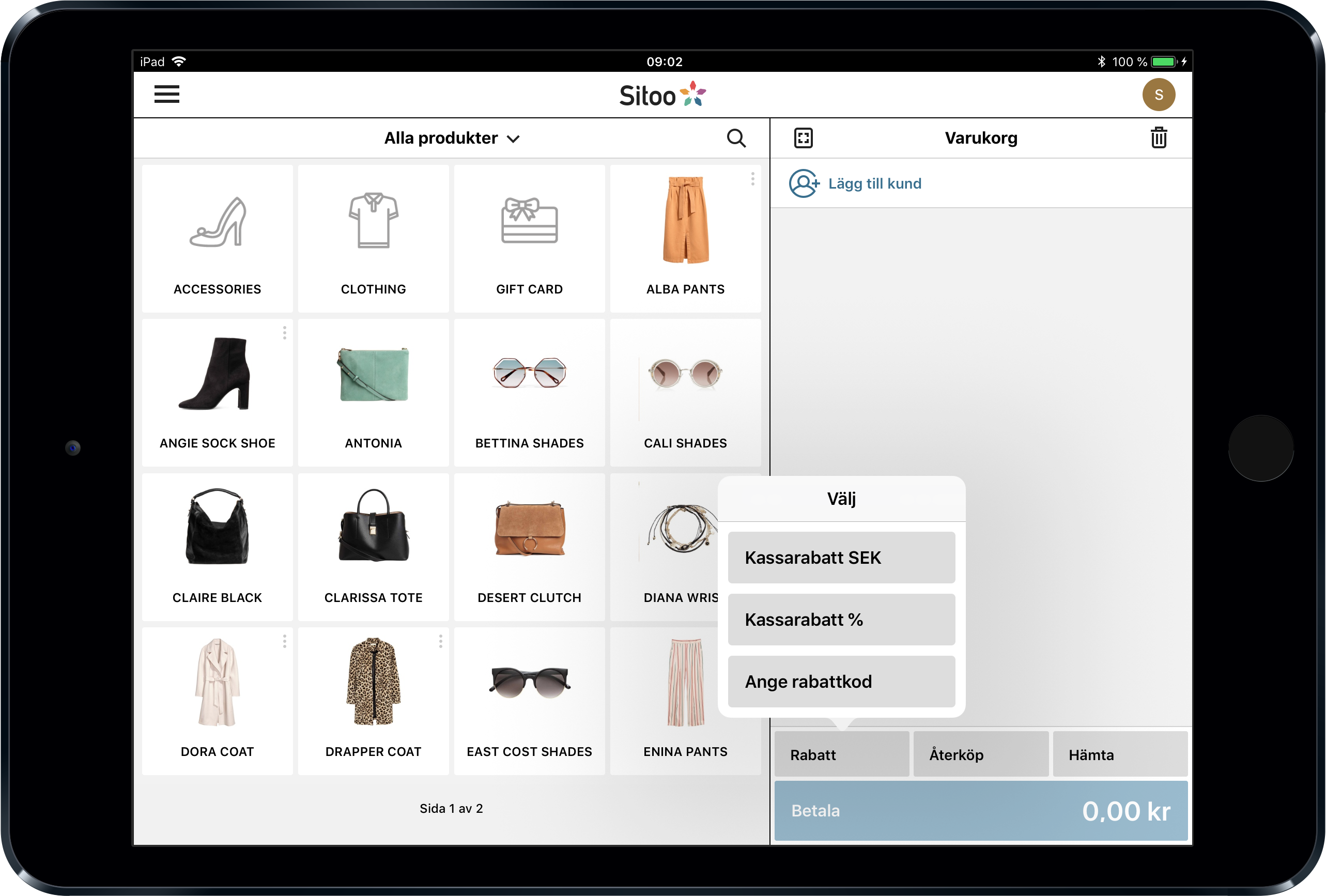1326x896 pixels.
Task: Open the Accessories category
Action: click(x=218, y=239)
